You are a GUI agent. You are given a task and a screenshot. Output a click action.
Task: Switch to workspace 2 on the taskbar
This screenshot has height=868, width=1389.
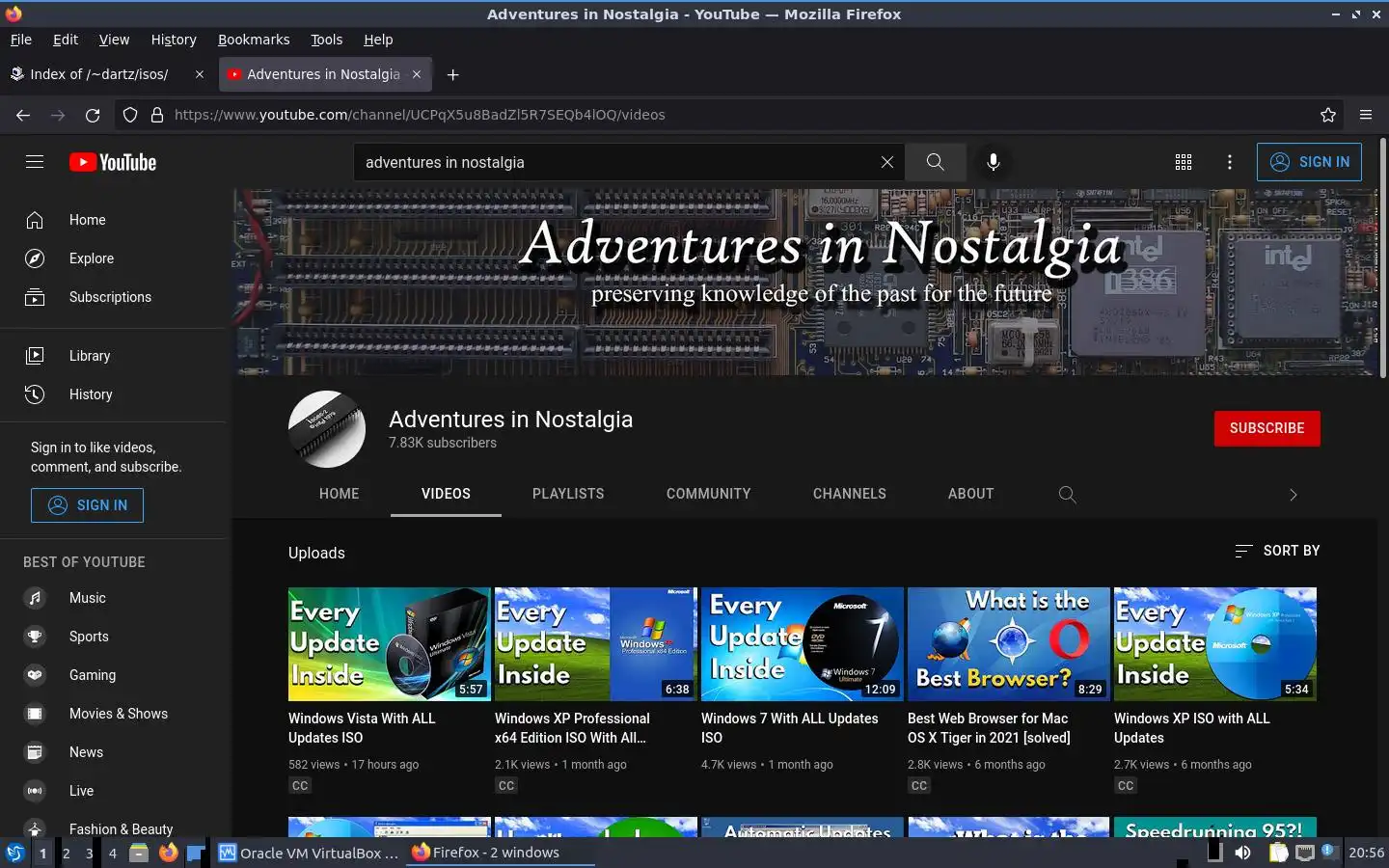[x=66, y=853]
